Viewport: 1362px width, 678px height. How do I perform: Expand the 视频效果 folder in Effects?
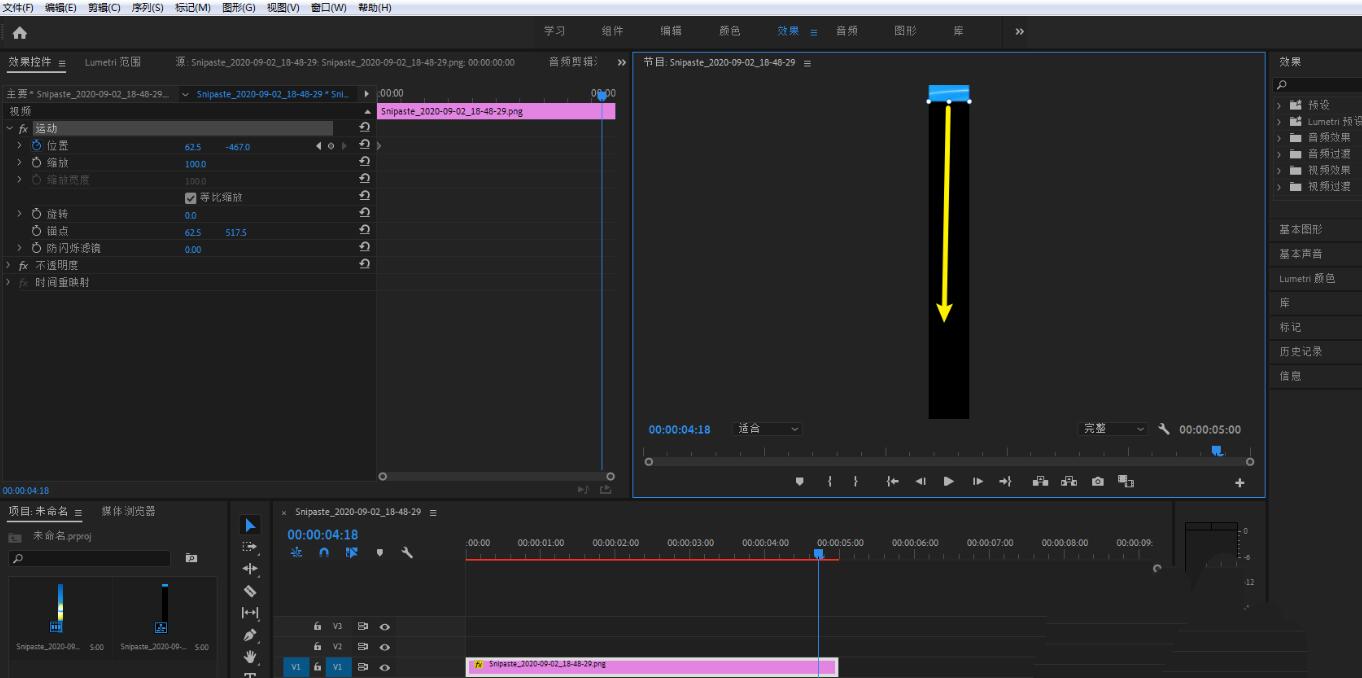[x=1279, y=170]
